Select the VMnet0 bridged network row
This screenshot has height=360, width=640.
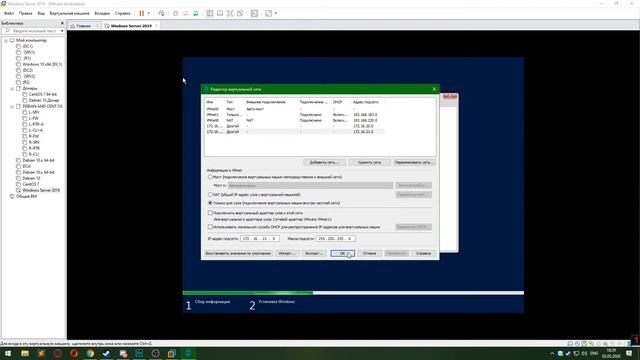[295, 109]
